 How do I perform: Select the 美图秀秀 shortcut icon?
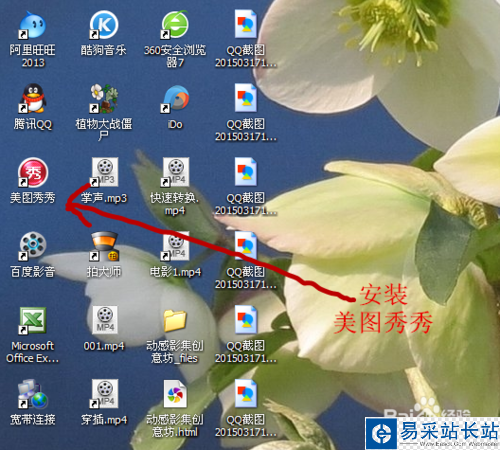(x=32, y=172)
